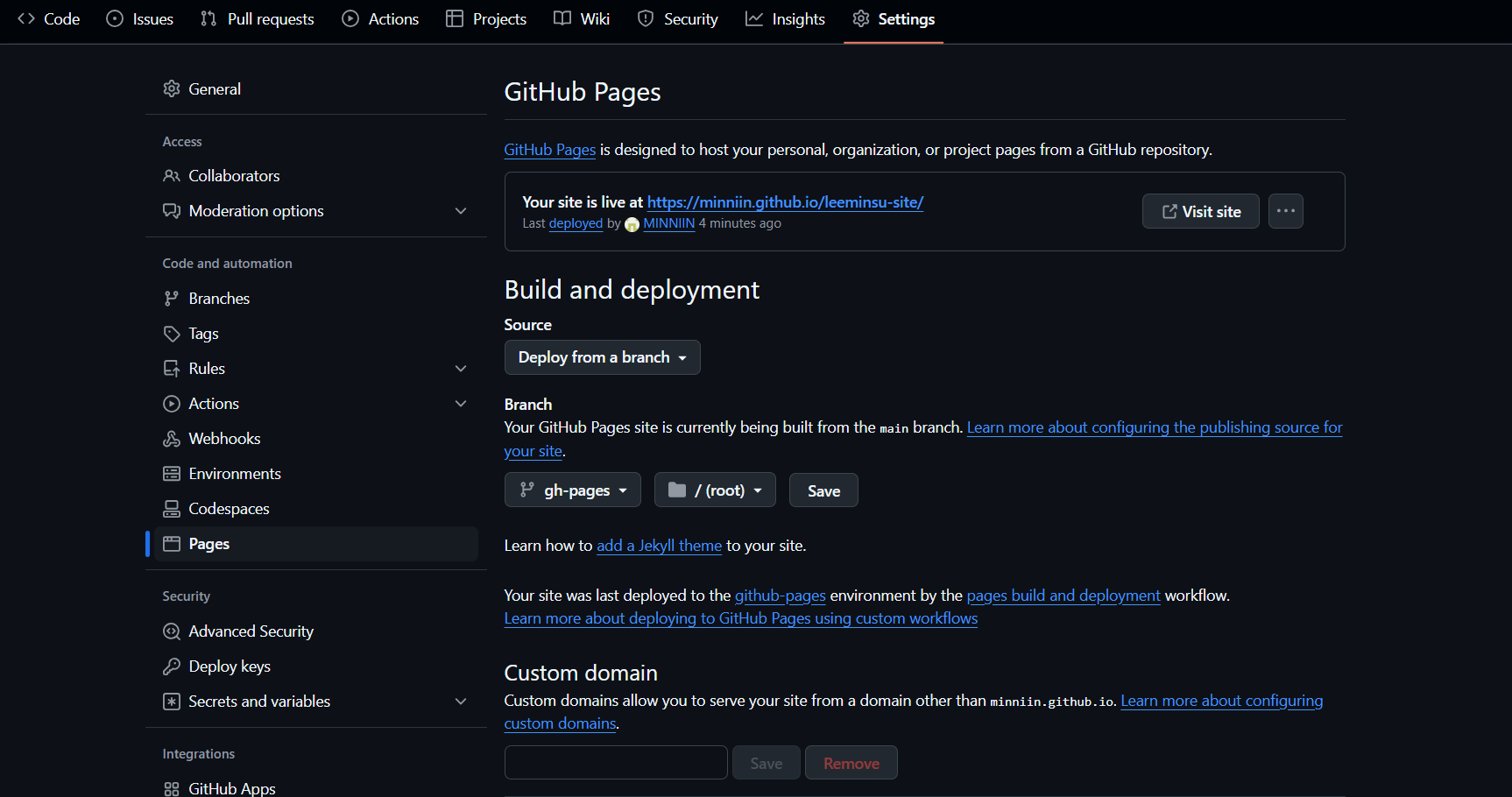Open the Insights tab

pyautogui.click(x=785, y=18)
